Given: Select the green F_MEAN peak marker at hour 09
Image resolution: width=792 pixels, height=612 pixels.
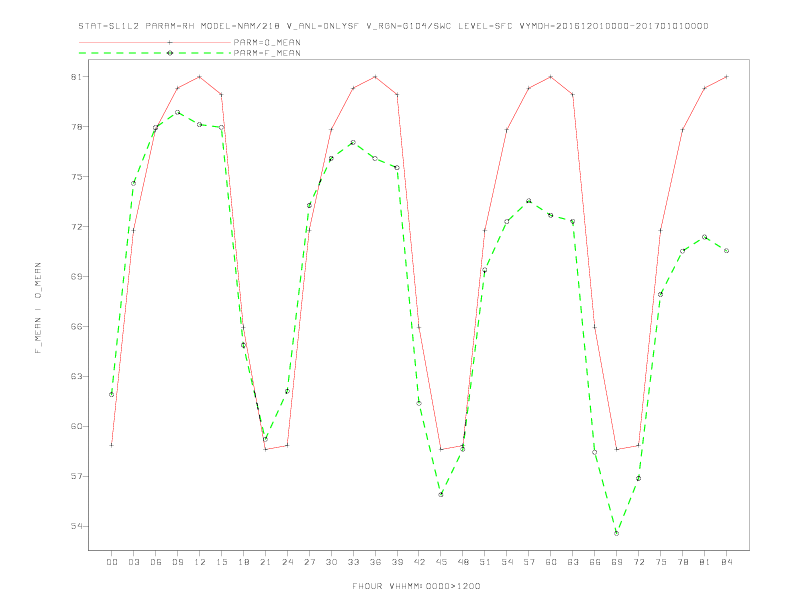Looking at the screenshot, I should tap(177, 112).
